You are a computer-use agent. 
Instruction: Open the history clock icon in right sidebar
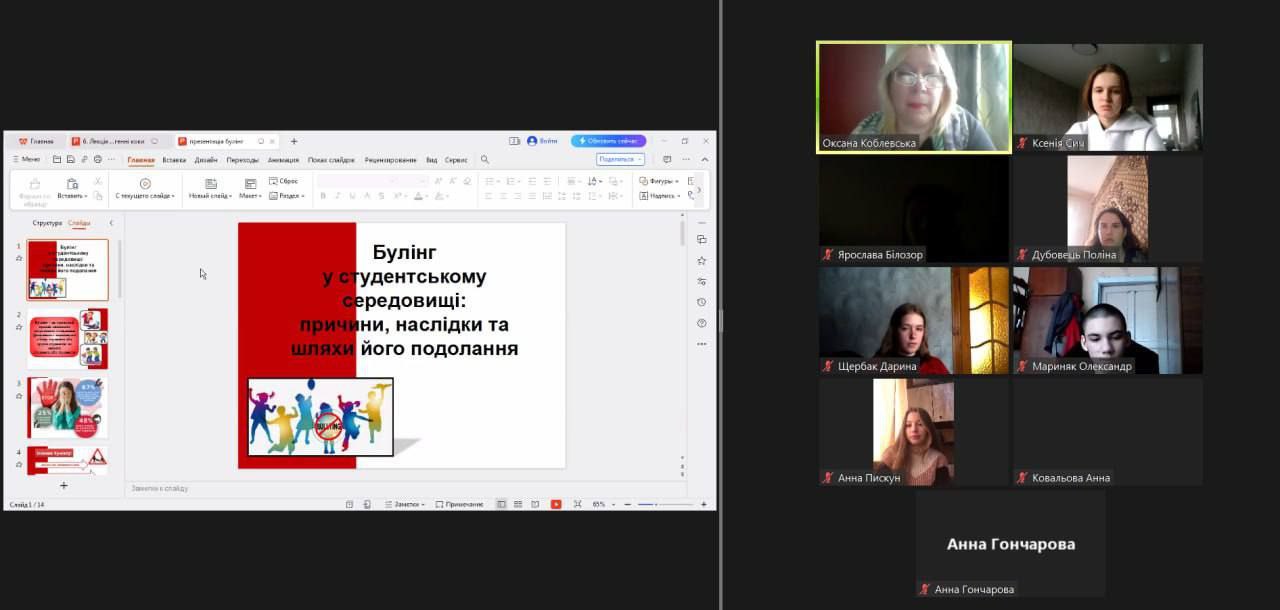point(702,302)
